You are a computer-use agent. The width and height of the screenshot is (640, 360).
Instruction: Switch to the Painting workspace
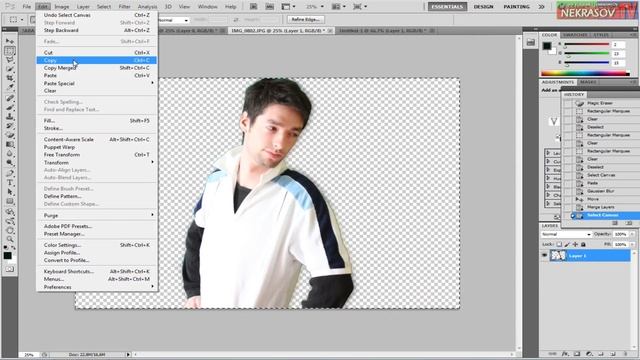click(516, 7)
